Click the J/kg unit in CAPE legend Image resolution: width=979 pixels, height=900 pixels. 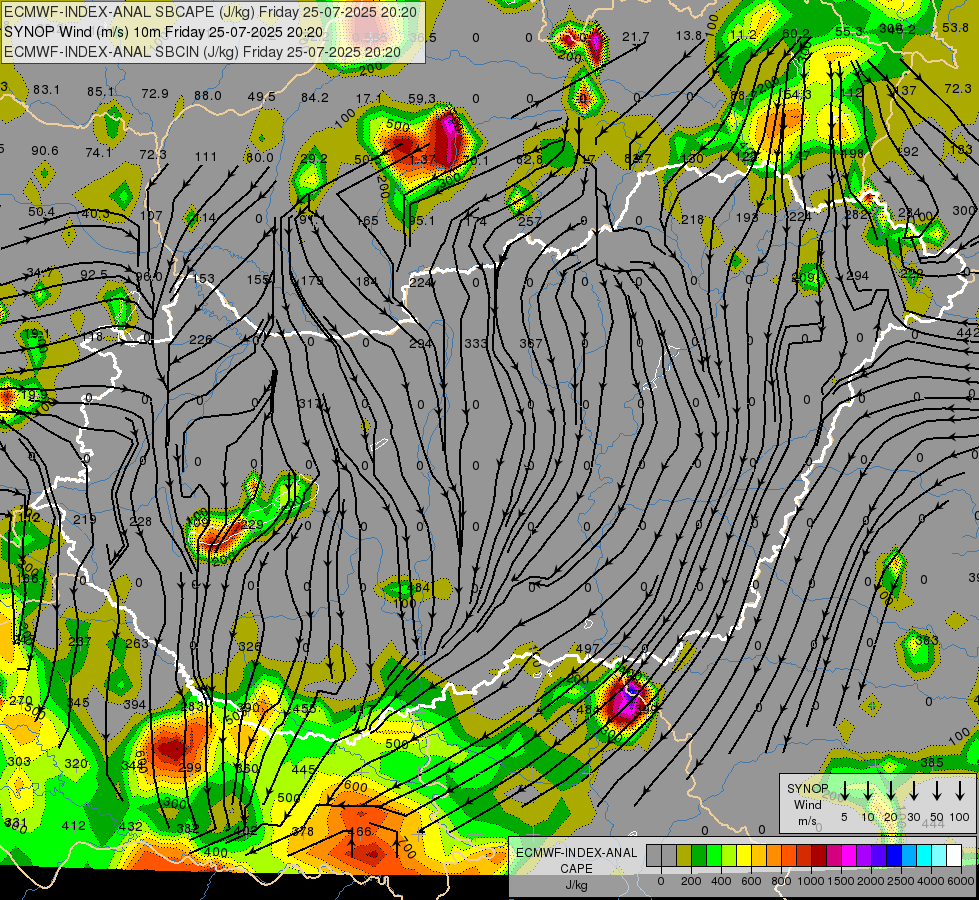(x=576, y=885)
